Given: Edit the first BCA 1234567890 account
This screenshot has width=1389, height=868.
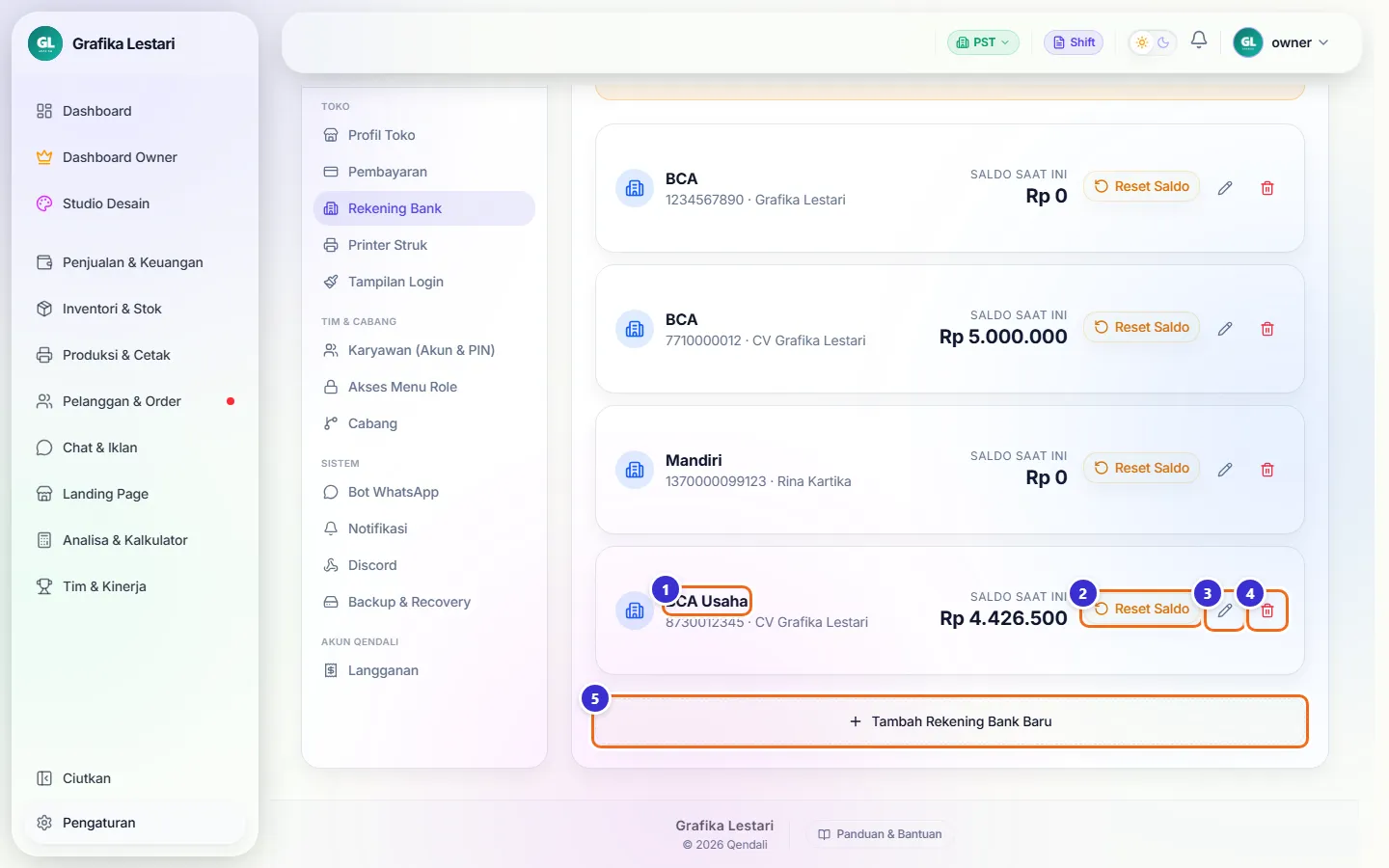Looking at the screenshot, I should 1225,188.
